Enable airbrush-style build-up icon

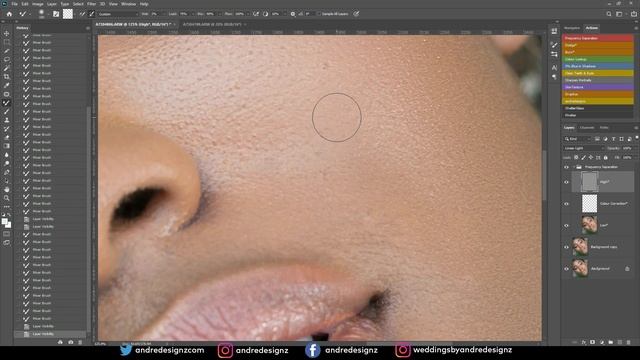(x=256, y=14)
